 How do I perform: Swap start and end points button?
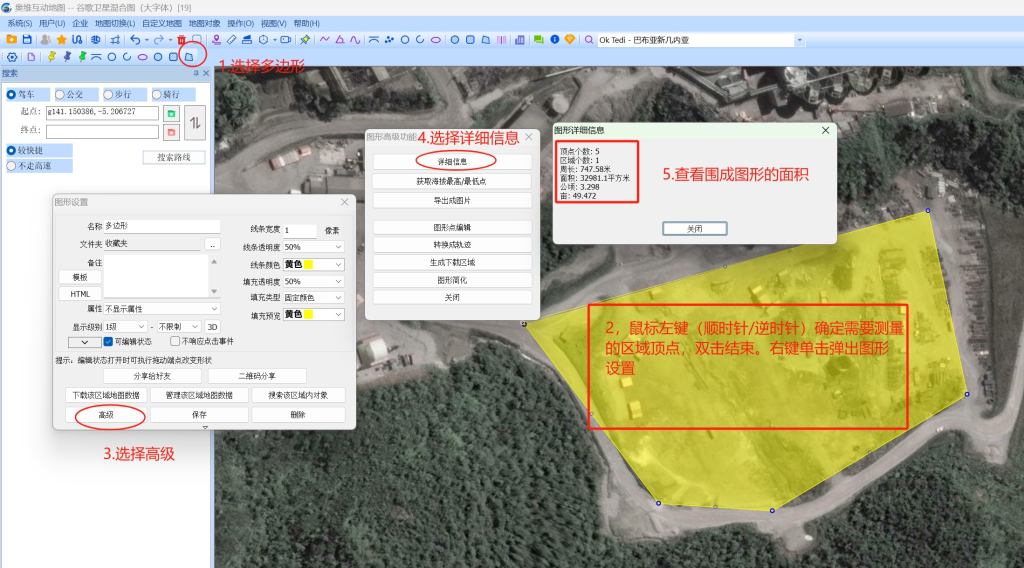click(x=196, y=121)
